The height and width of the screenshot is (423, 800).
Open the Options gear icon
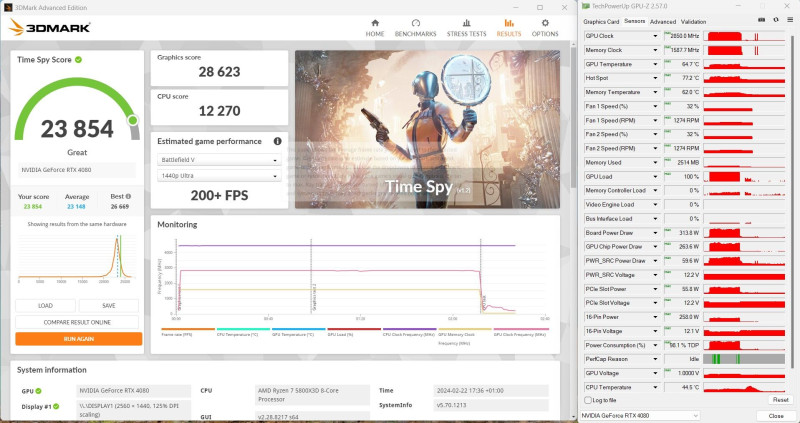pos(545,23)
